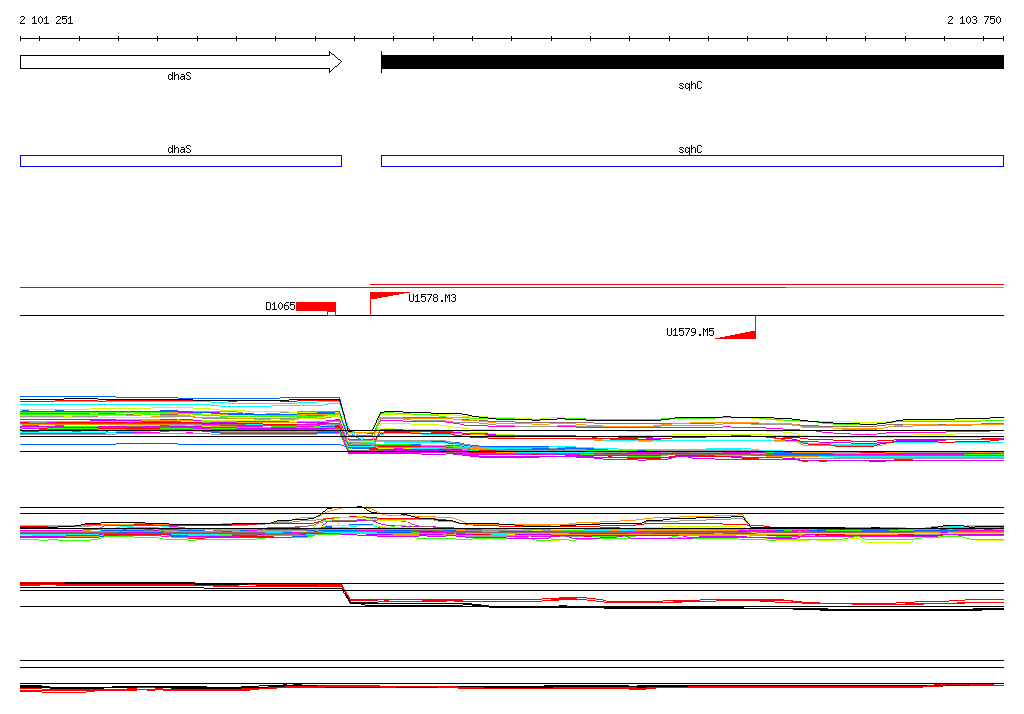Click the dhaS label under the arrow
Screen dimensions: 1024x714
tap(179, 76)
